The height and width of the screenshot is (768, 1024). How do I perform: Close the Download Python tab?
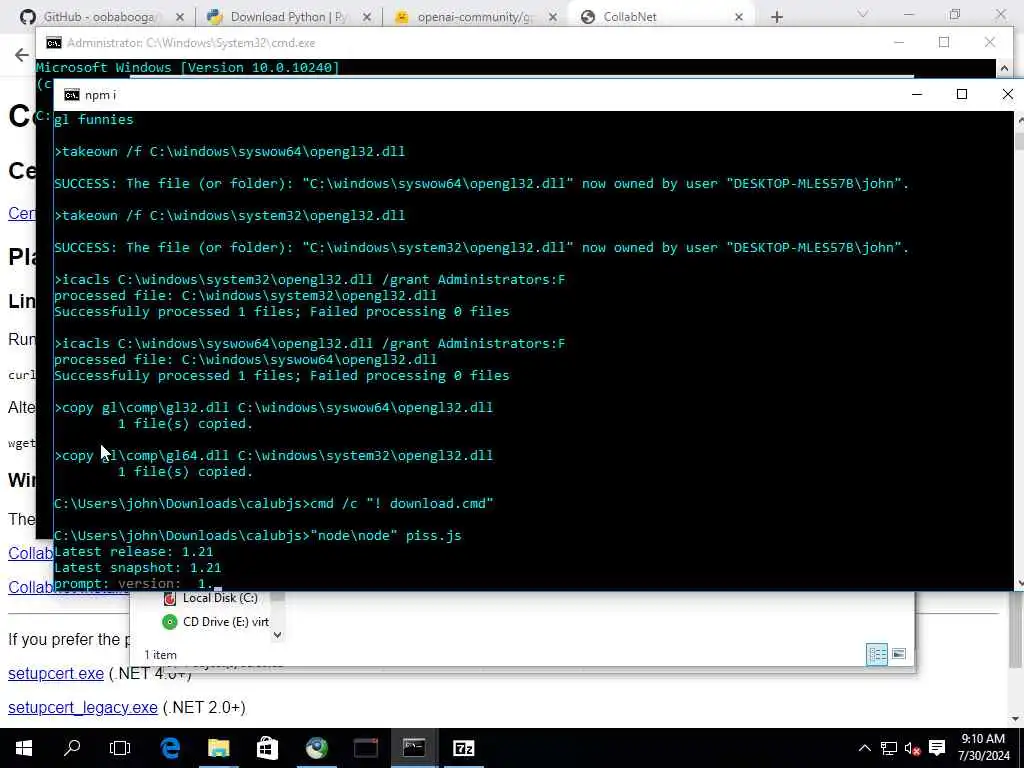367,17
